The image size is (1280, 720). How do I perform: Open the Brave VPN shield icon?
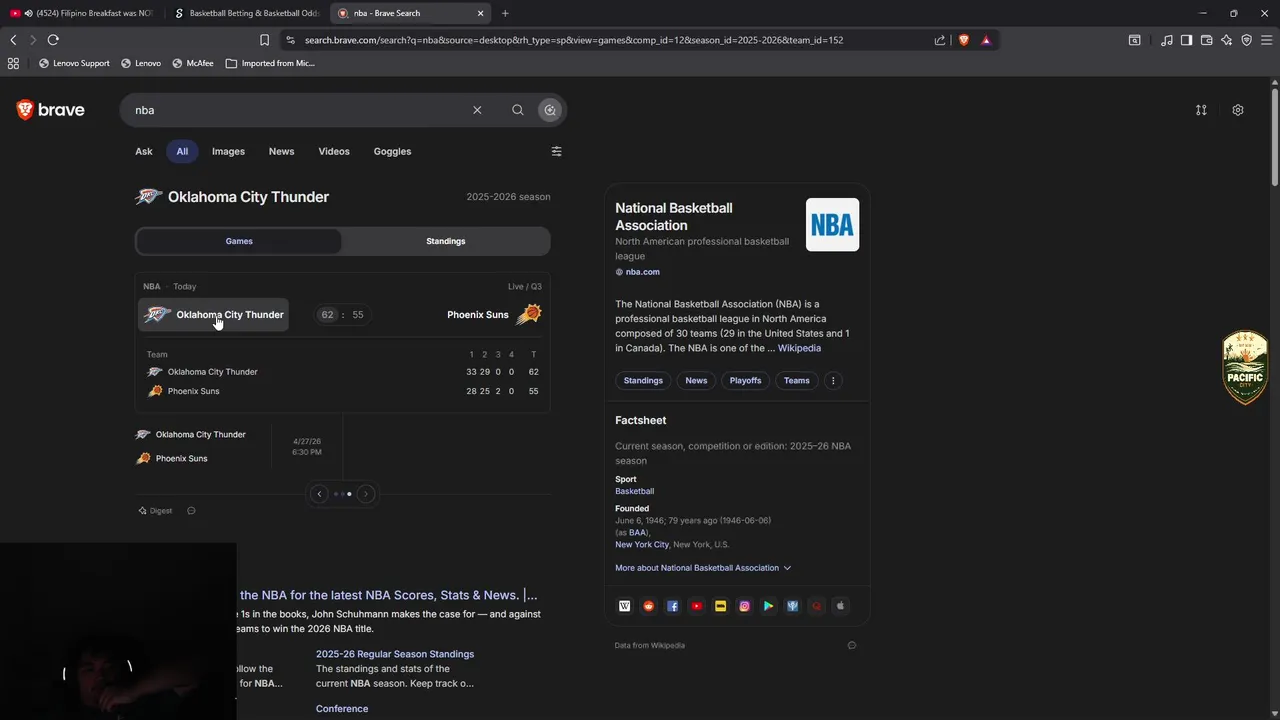[x=1247, y=40]
